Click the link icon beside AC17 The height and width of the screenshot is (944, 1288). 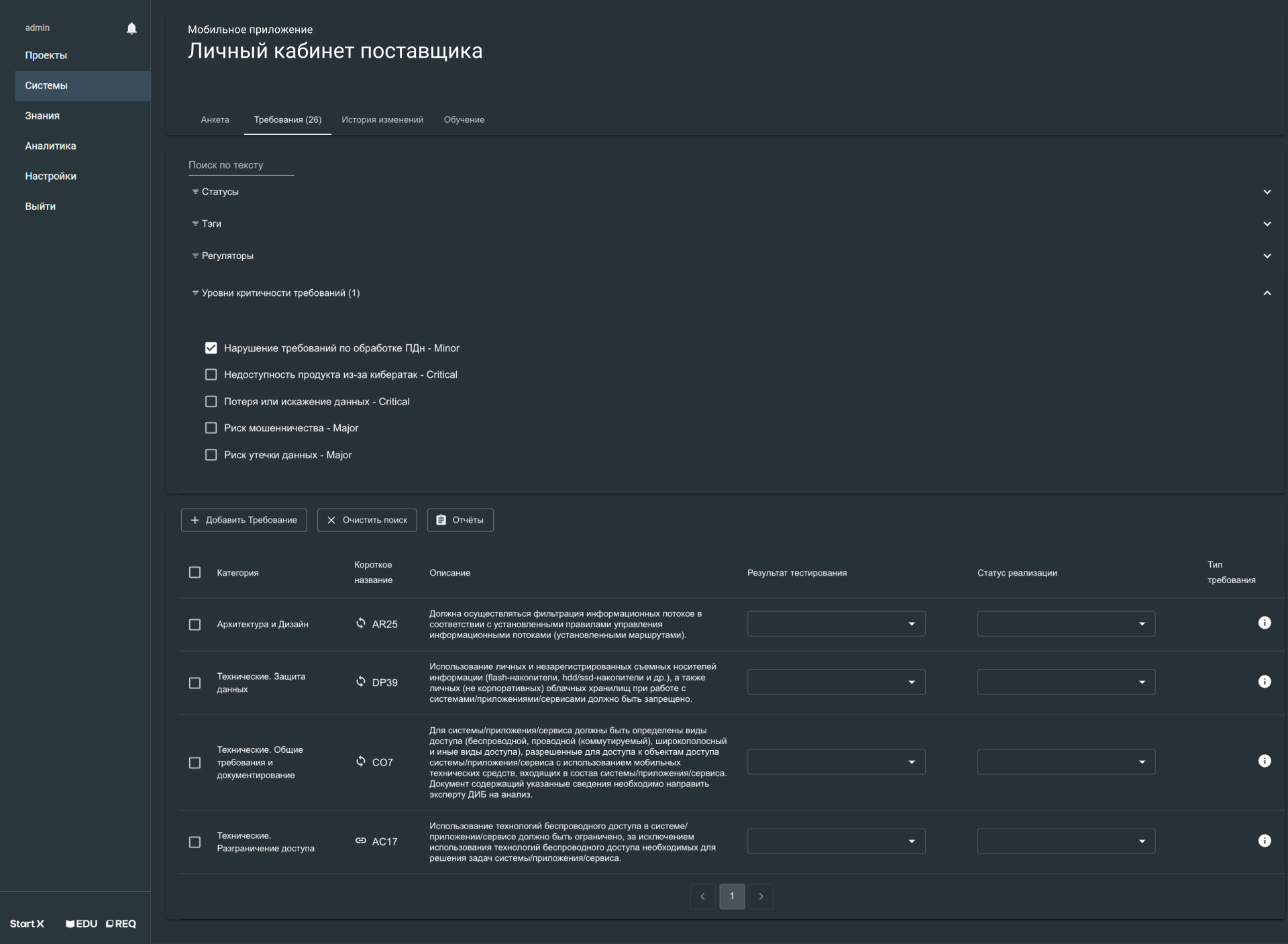[361, 841]
